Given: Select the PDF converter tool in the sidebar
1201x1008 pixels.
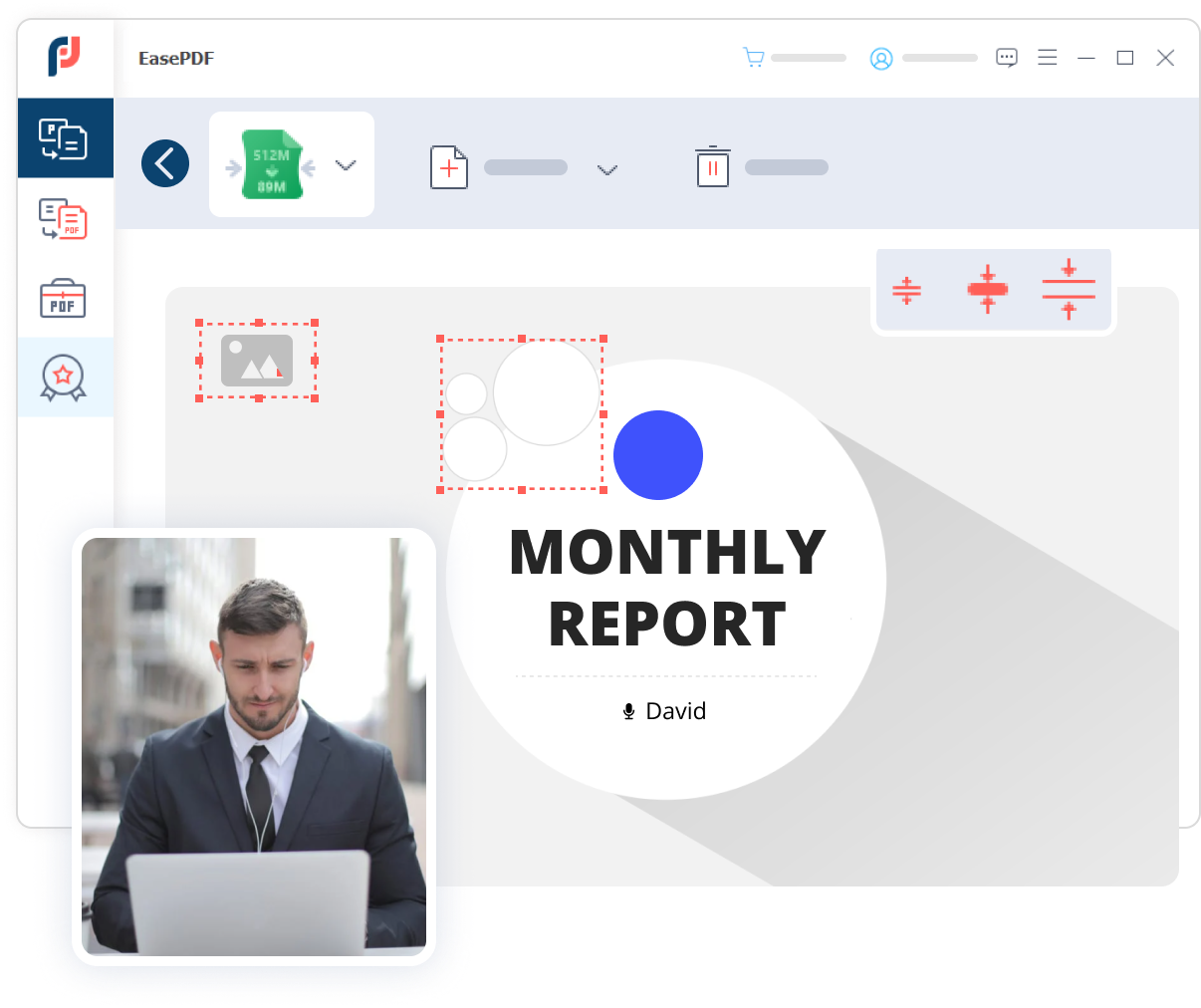Looking at the screenshot, I should [x=66, y=137].
